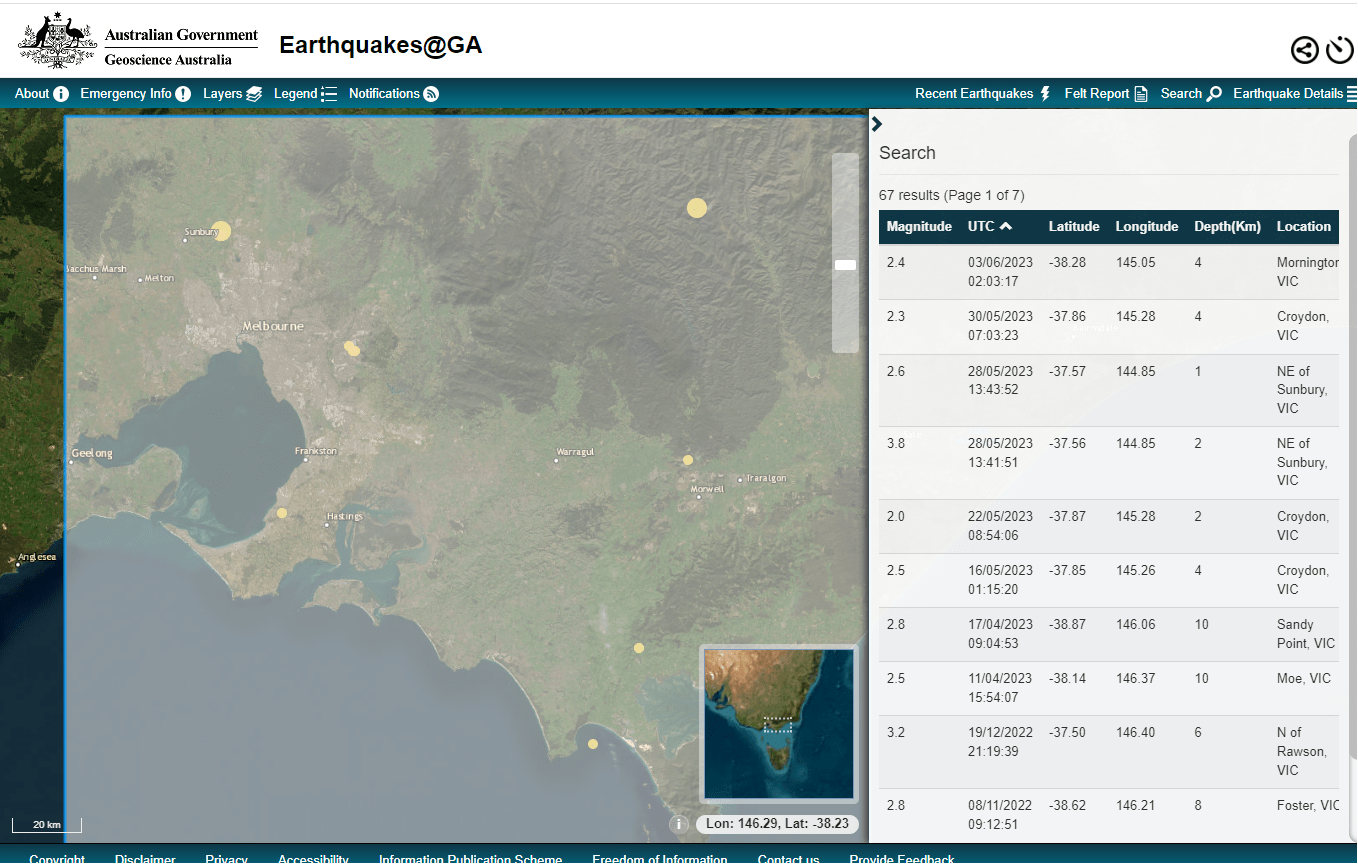Click the info circle beside the coordinates display
This screenshot has width=1358, height=864.
point(679,824)
